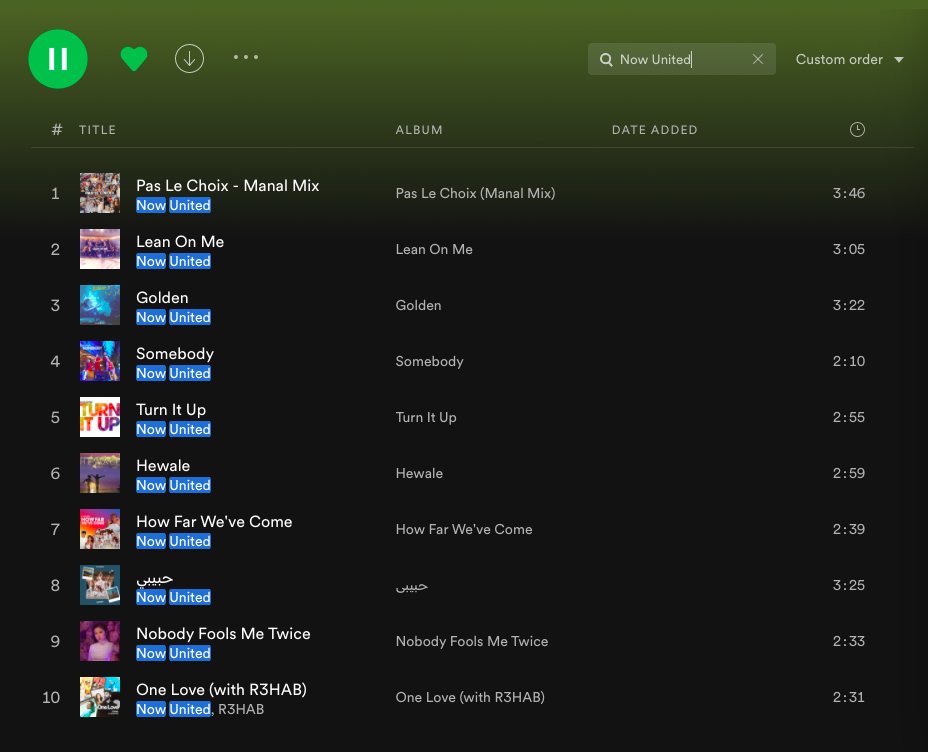Click the 2:31 duration value

pyautogui.click(x=849, y=698)
